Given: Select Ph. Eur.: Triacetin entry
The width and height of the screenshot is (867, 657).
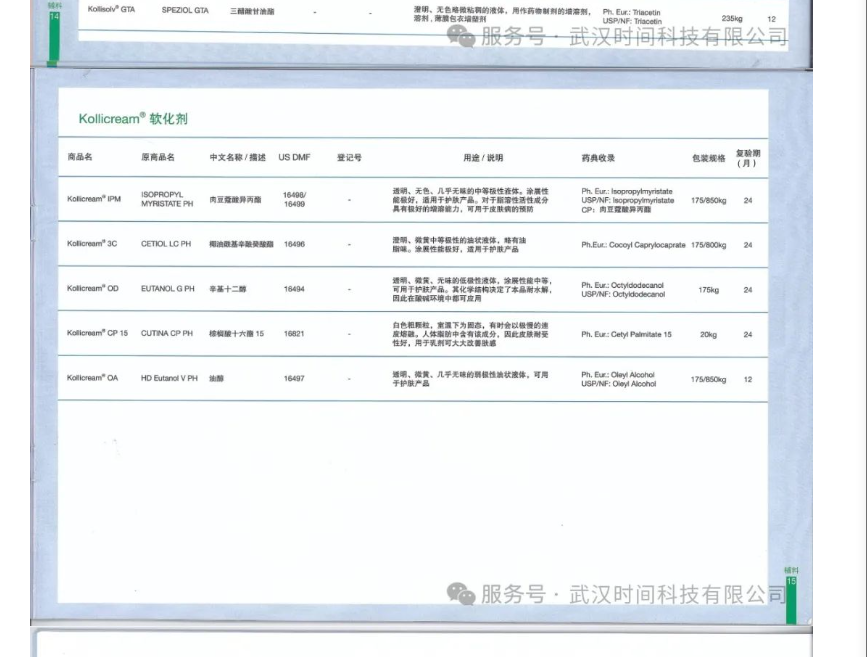Looking at the screenshot, I should coord(631,12).
